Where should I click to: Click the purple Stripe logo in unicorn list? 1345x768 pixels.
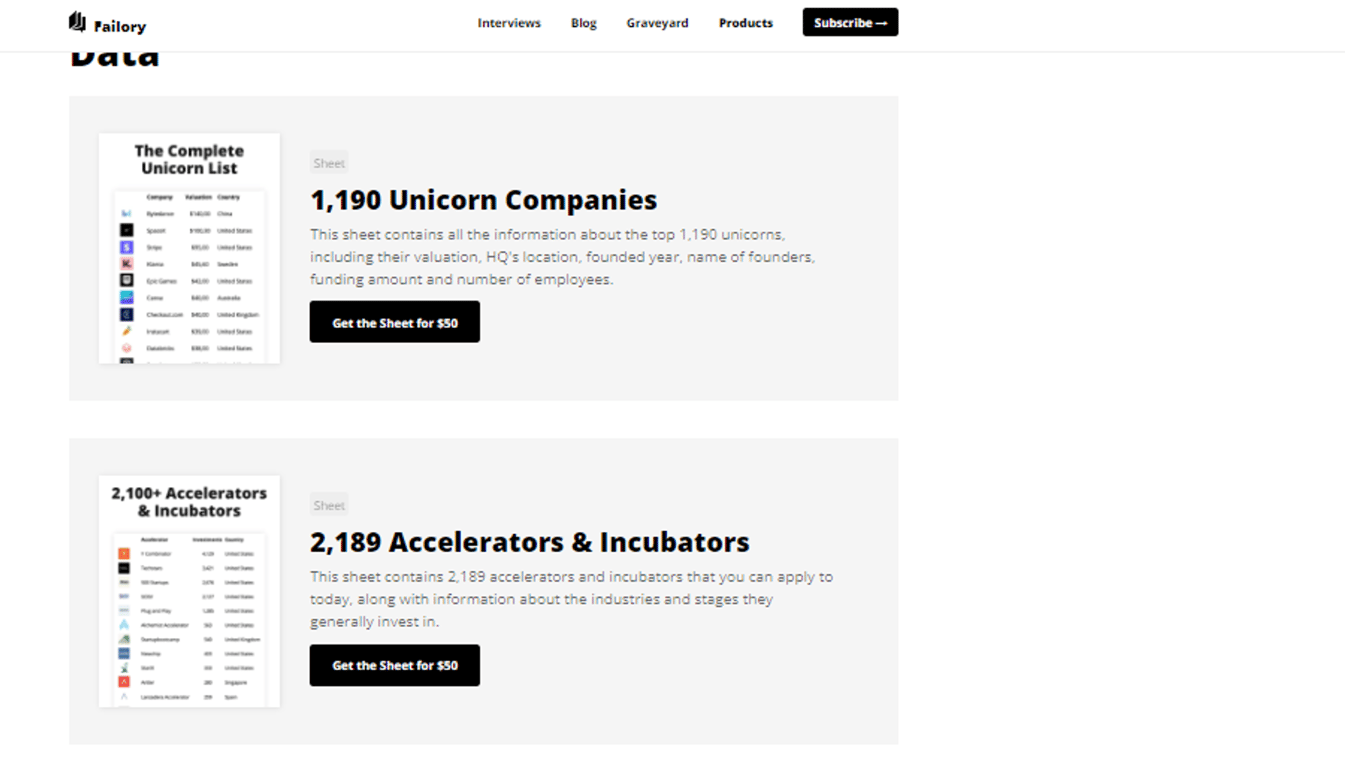click(127, 247)
